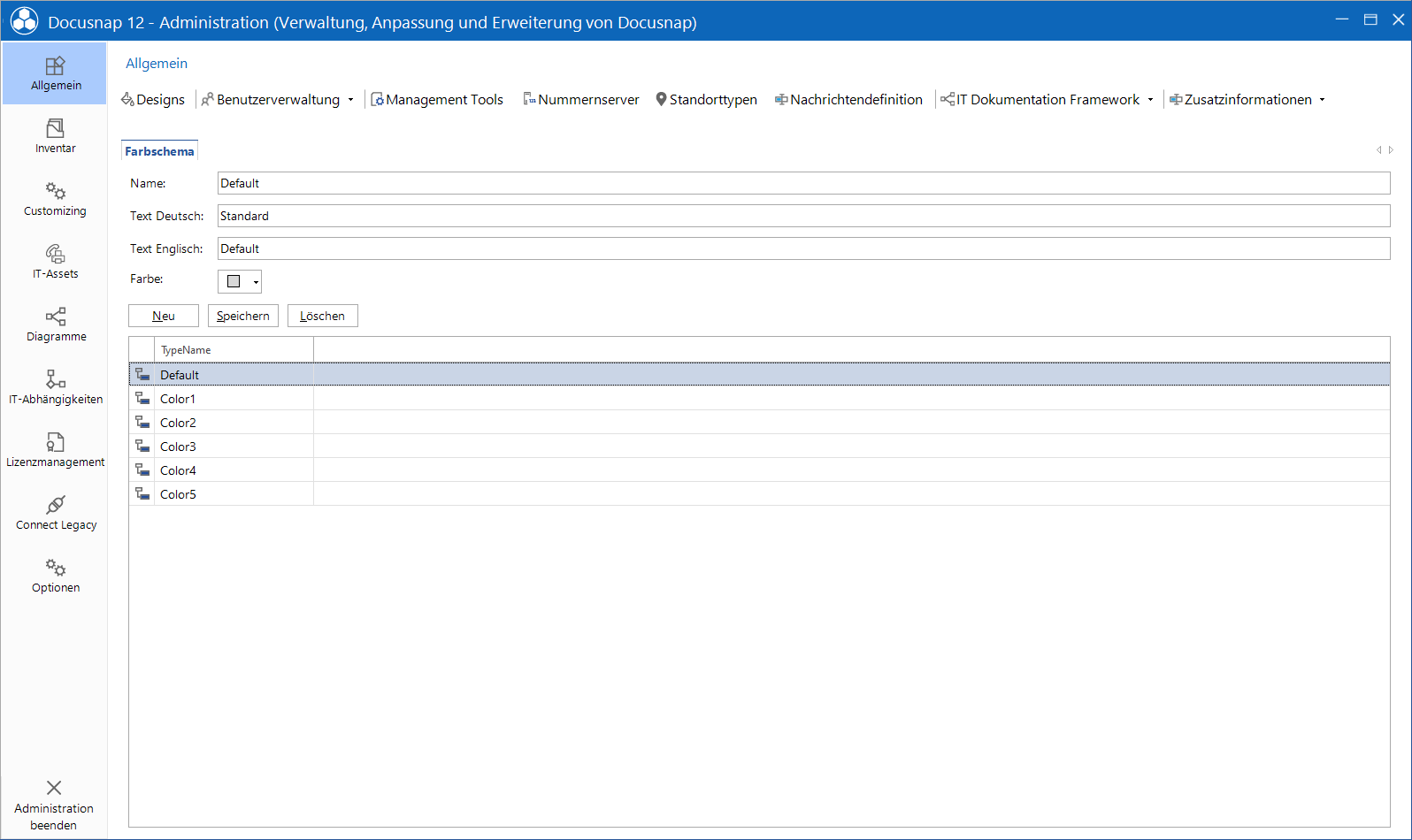Expand IT Dokumentation Framework dropdown arrow

(x=1151, y=100)
